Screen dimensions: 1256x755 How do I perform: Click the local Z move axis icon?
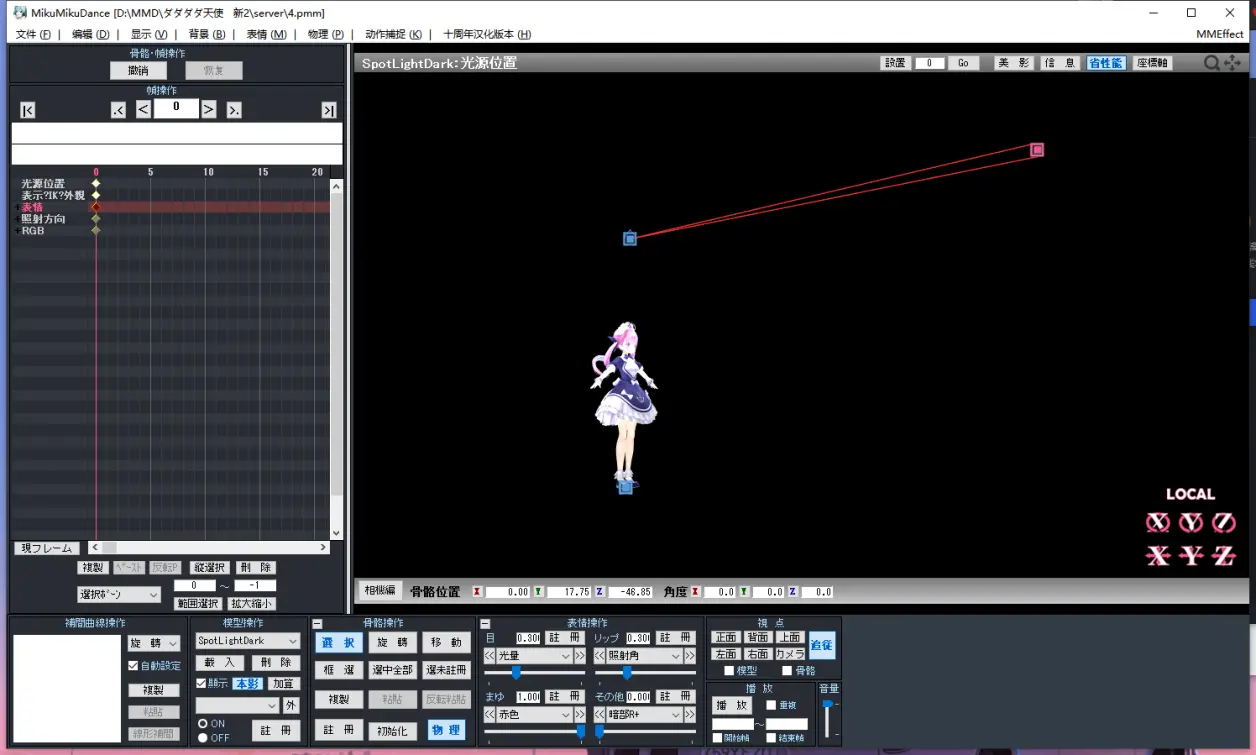click(1224, 556)
